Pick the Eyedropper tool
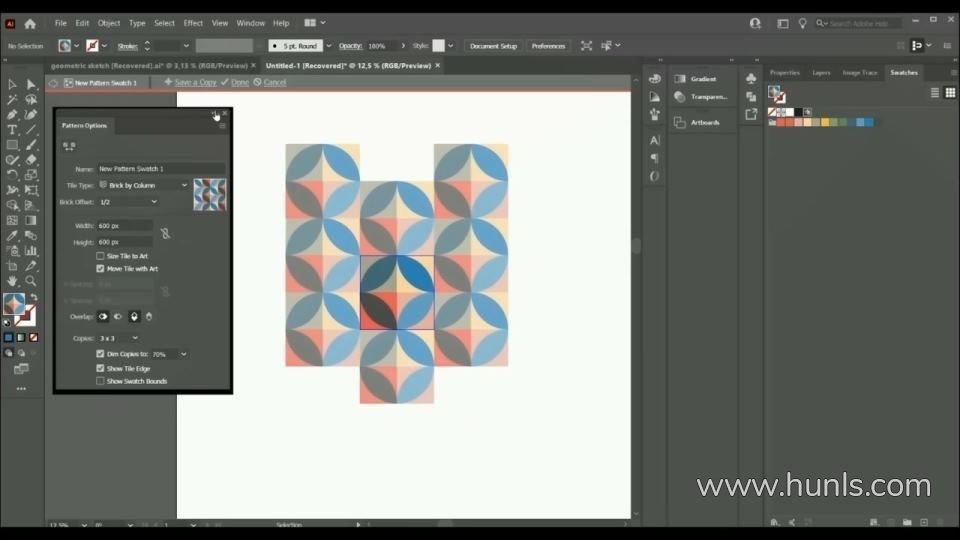 pos(12,236)
